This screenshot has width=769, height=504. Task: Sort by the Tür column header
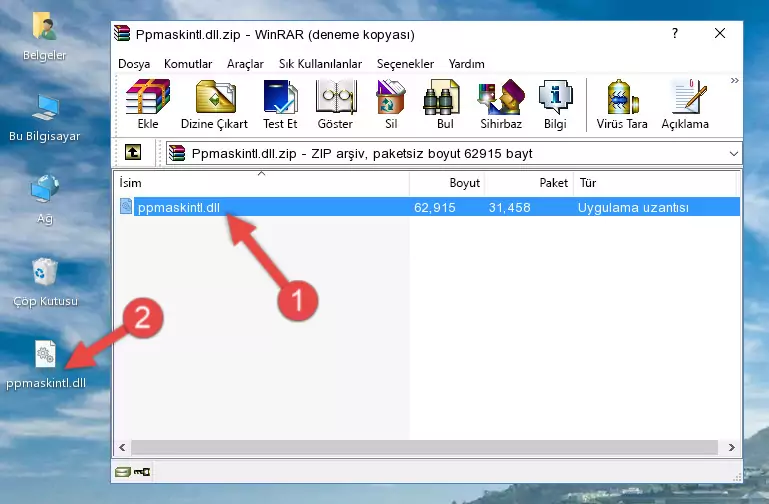click(x=655, y=183)
